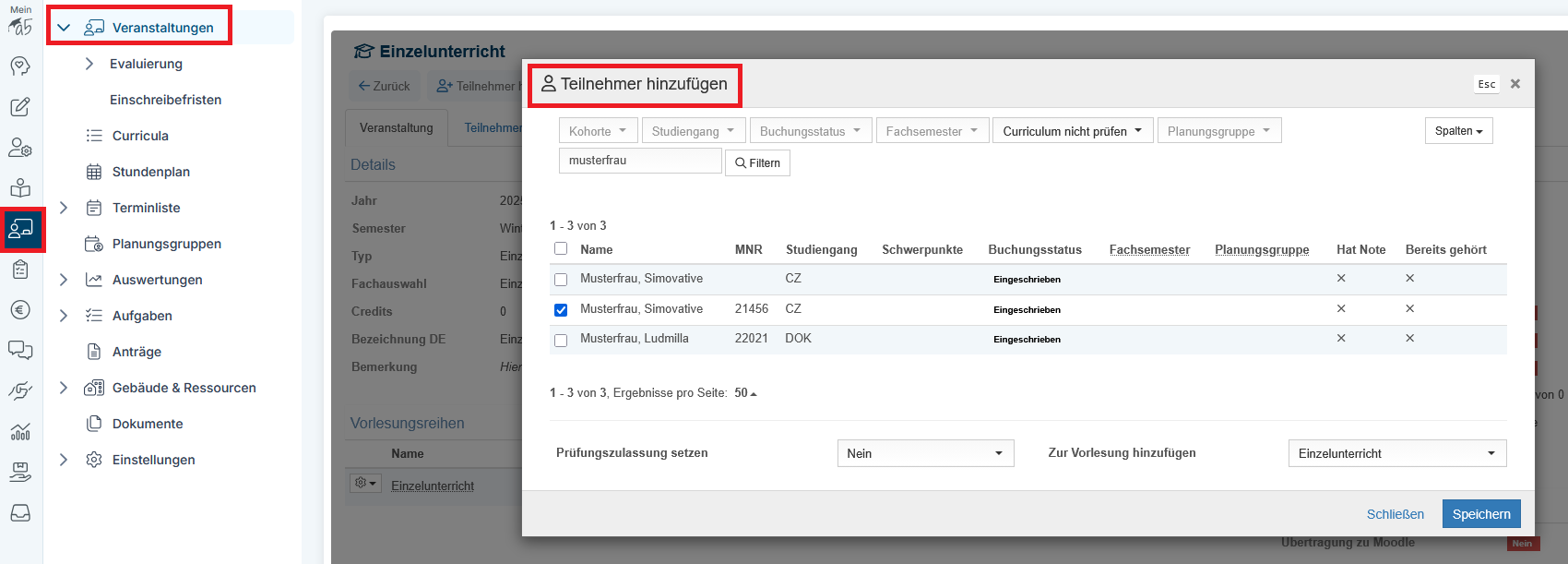Open the Studiengang filter dropdown
This screenshot has height=564, width=1568.
[x=694, y=131]
